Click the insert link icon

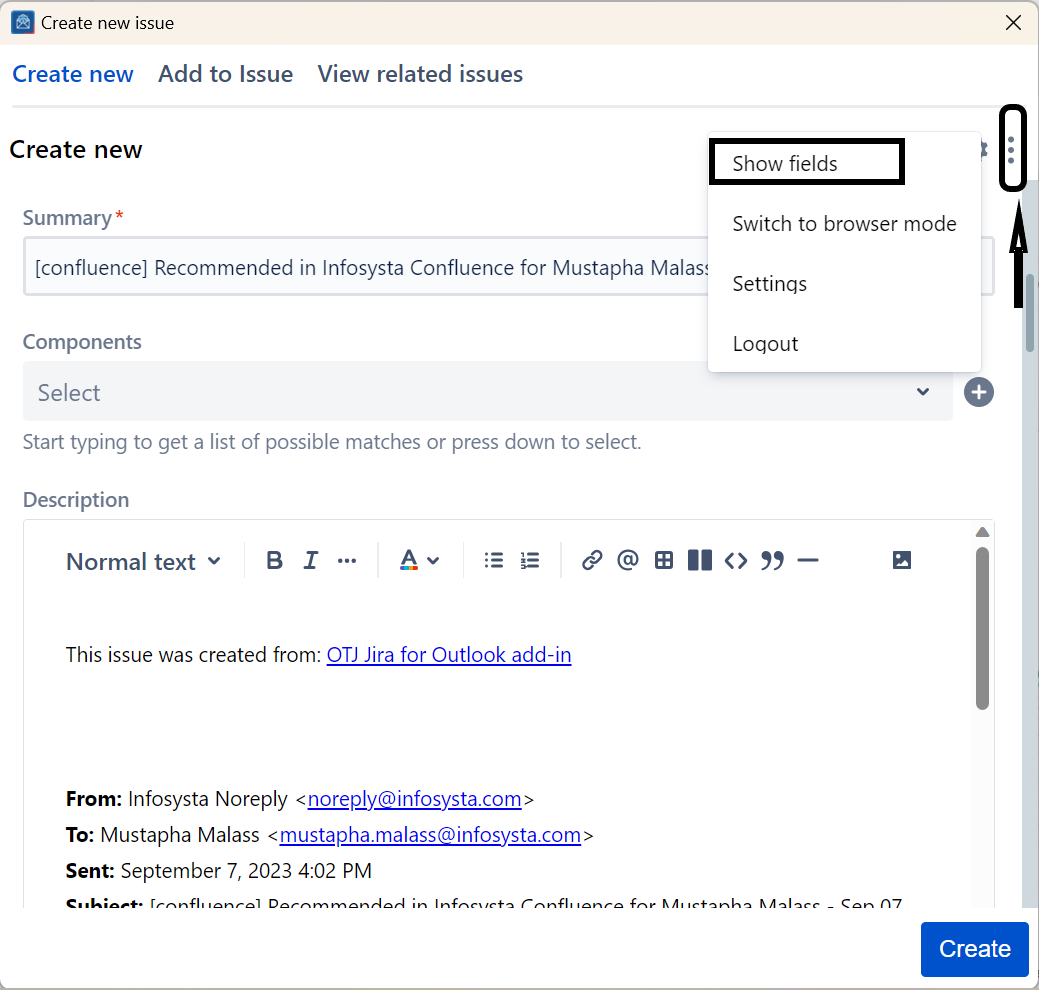pos(592,561)
